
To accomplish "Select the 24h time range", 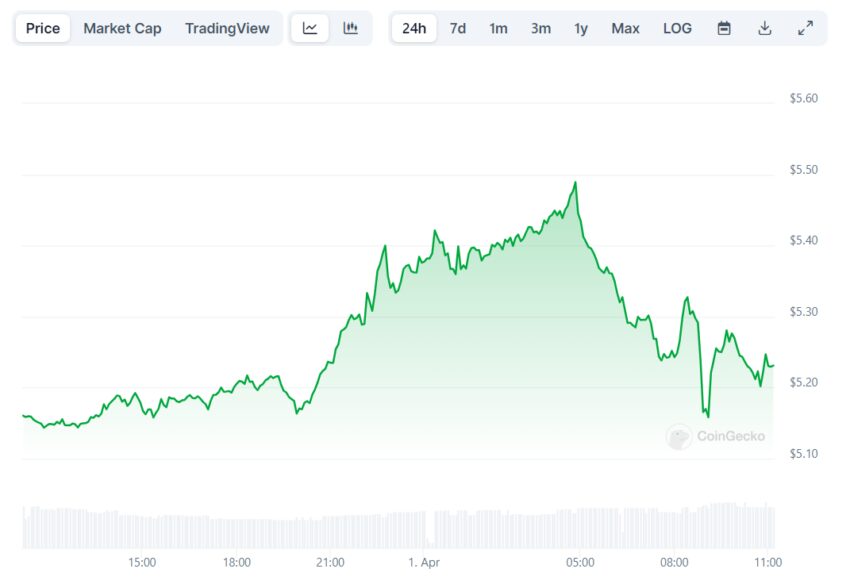I will (x=414, y=28).
